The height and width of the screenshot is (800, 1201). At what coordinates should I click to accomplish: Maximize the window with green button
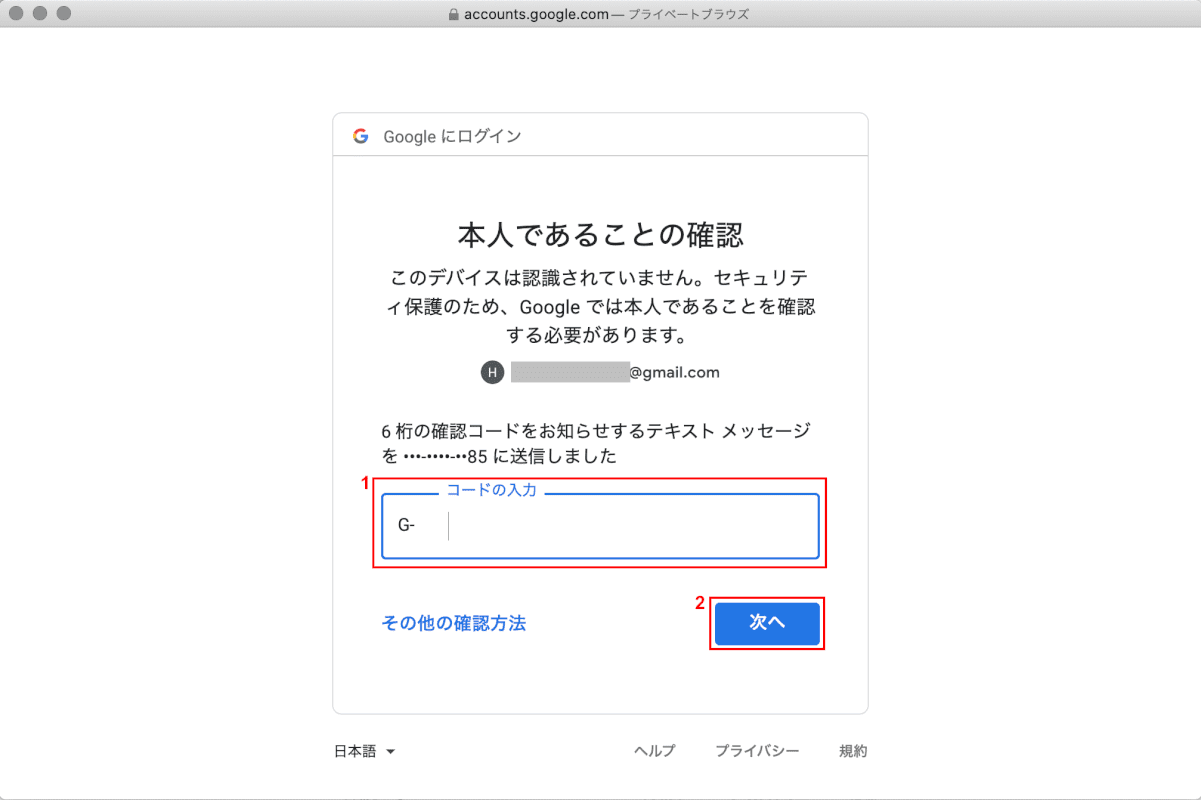tap(64, 14)
